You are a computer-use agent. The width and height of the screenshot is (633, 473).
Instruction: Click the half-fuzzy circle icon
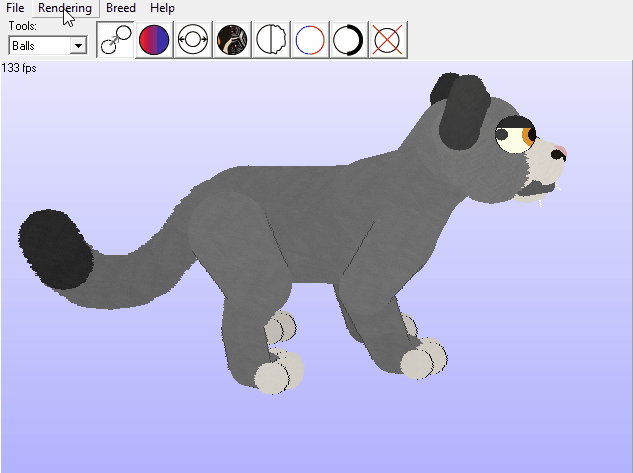[272, 40]
